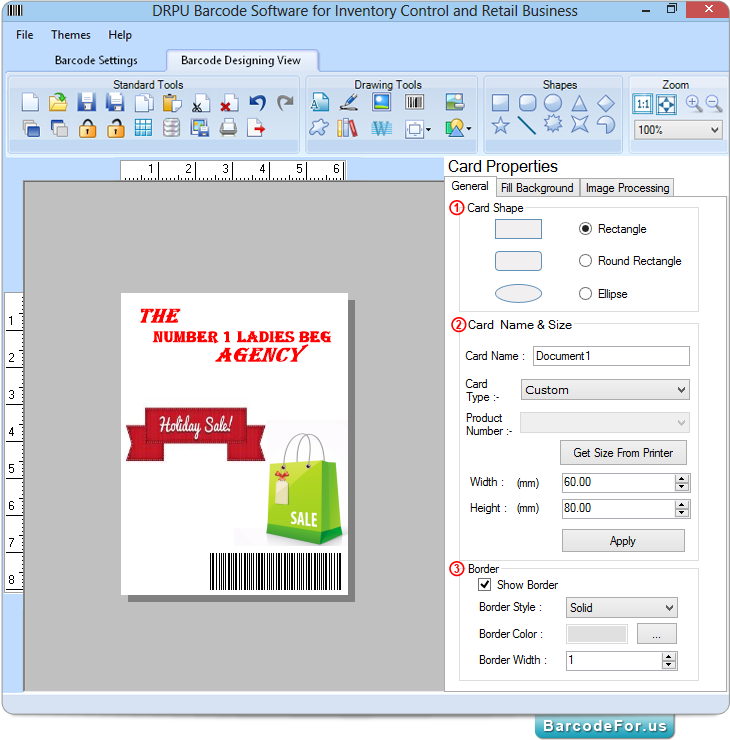The width and height of the screenshot is (730, 740).
Task: Show grid with the grid icon
Action: (143, 128)
